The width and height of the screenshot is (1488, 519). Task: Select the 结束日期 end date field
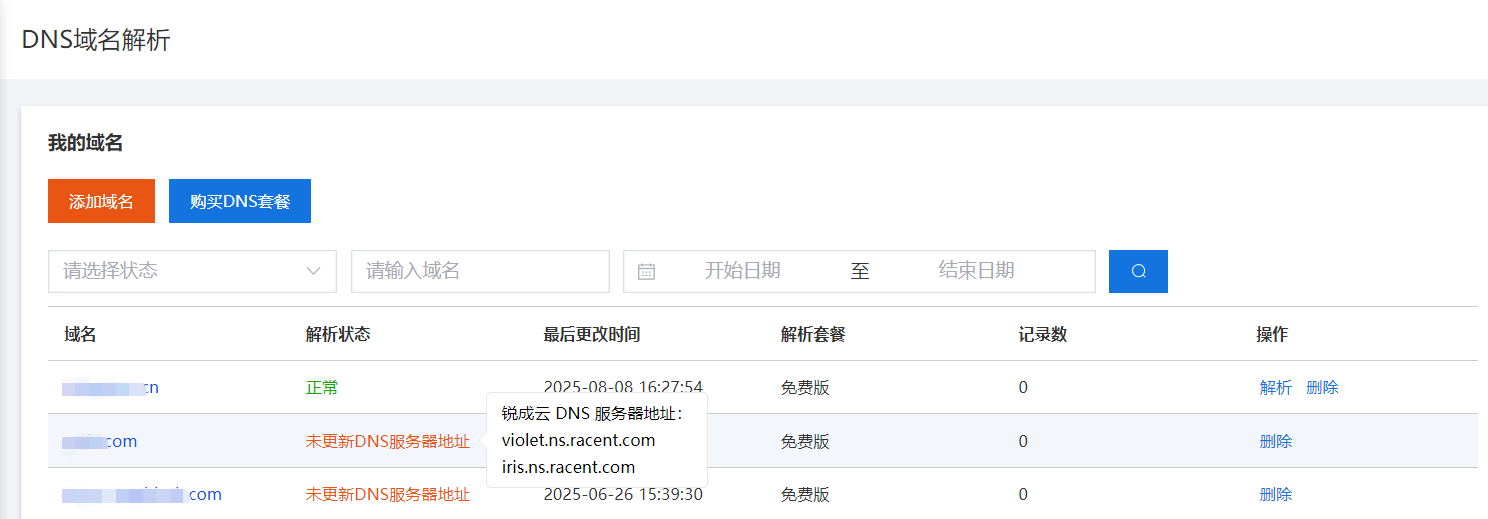[x=976, y=271]
